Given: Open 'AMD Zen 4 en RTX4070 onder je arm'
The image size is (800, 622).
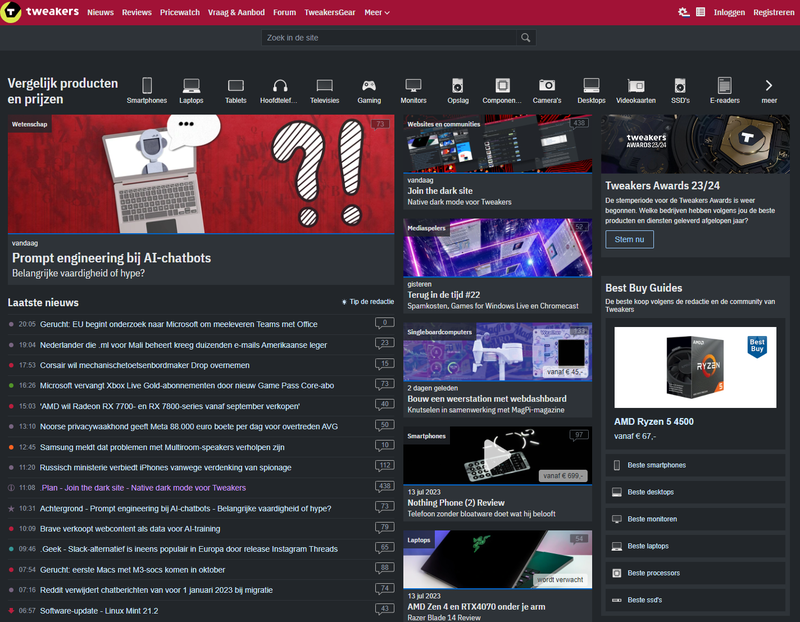Looking at the screenshot, I should (x=476, y=607).
